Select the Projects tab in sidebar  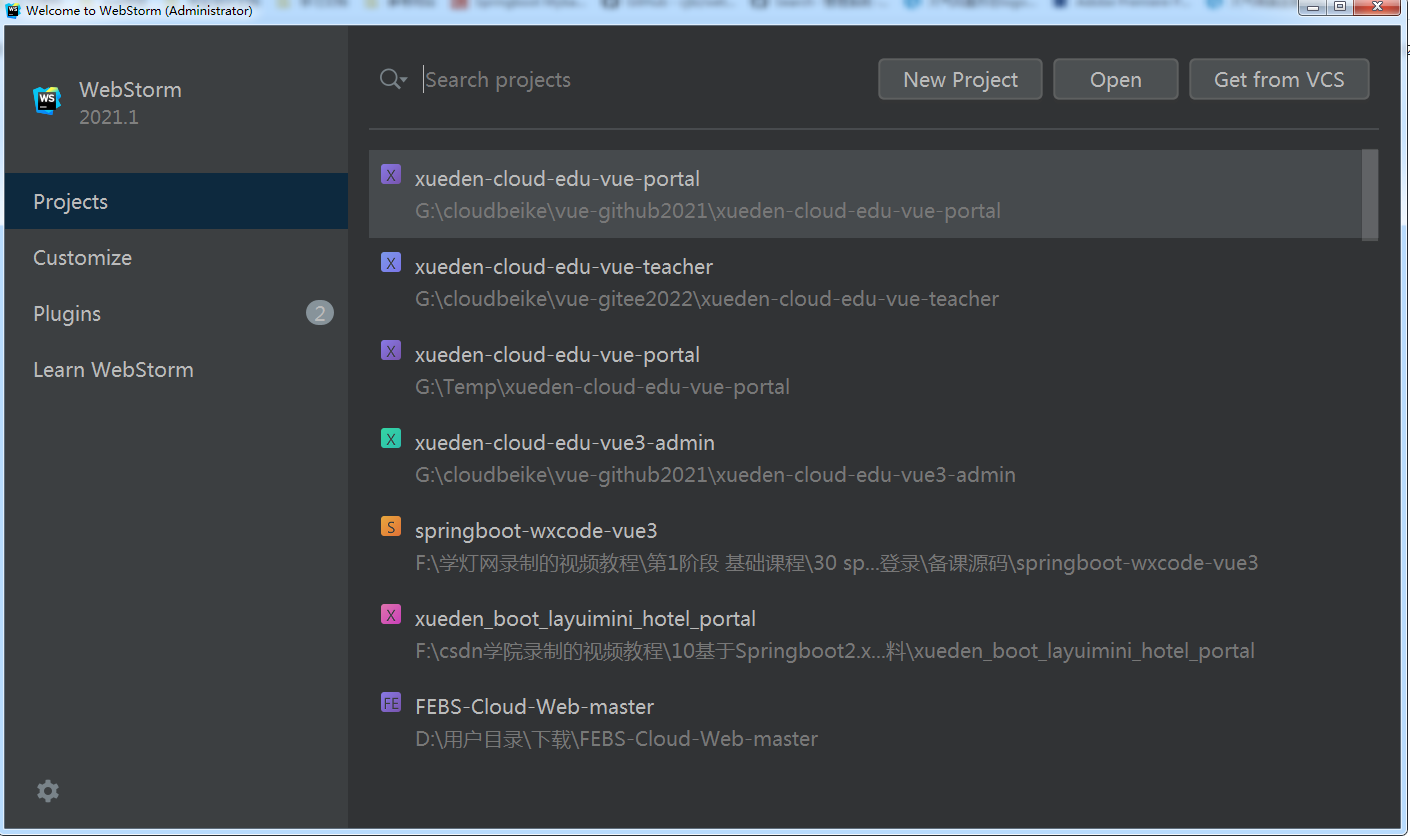pos(176,201)
